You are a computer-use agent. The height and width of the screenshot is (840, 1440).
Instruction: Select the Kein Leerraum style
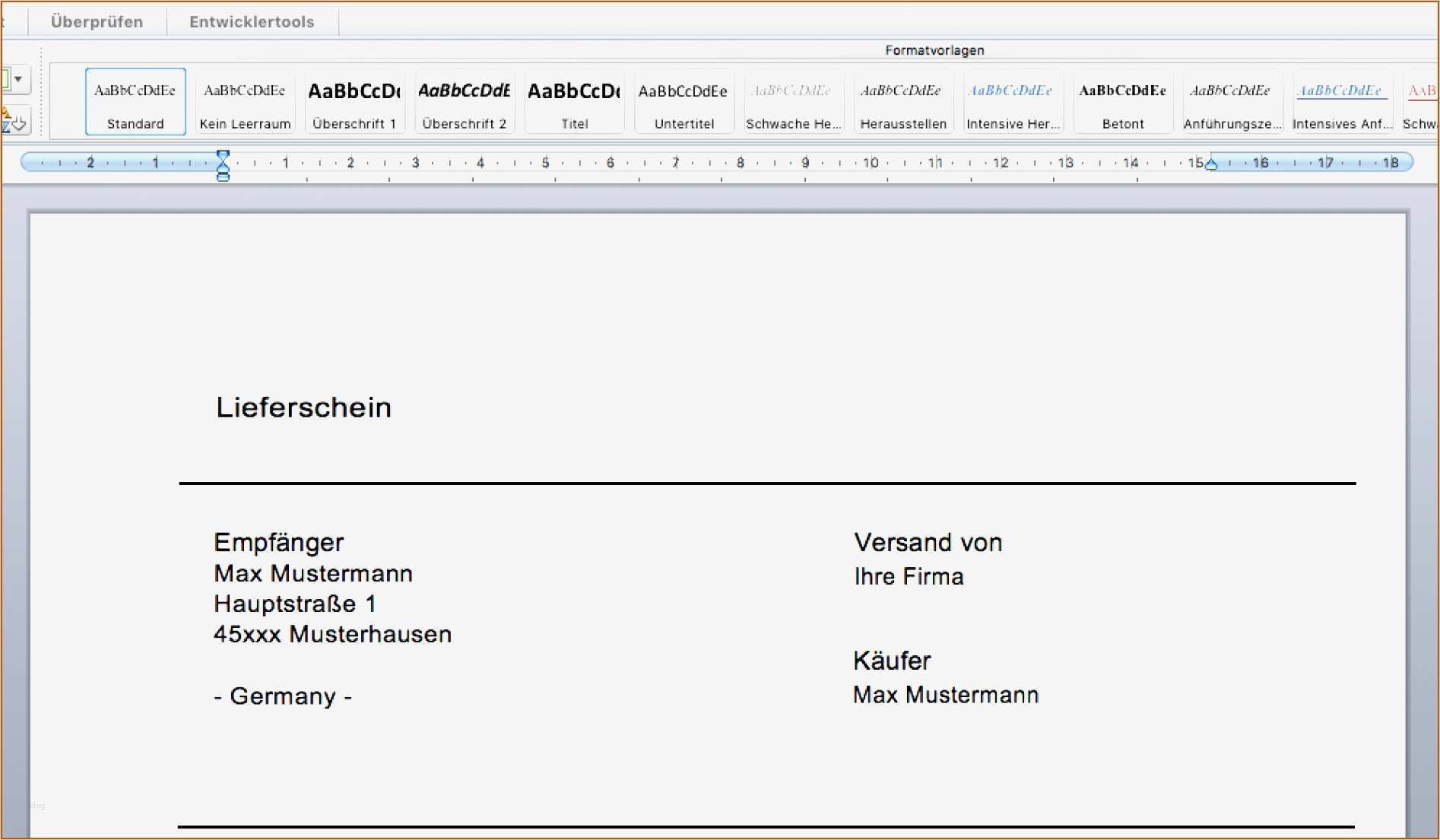245,101
